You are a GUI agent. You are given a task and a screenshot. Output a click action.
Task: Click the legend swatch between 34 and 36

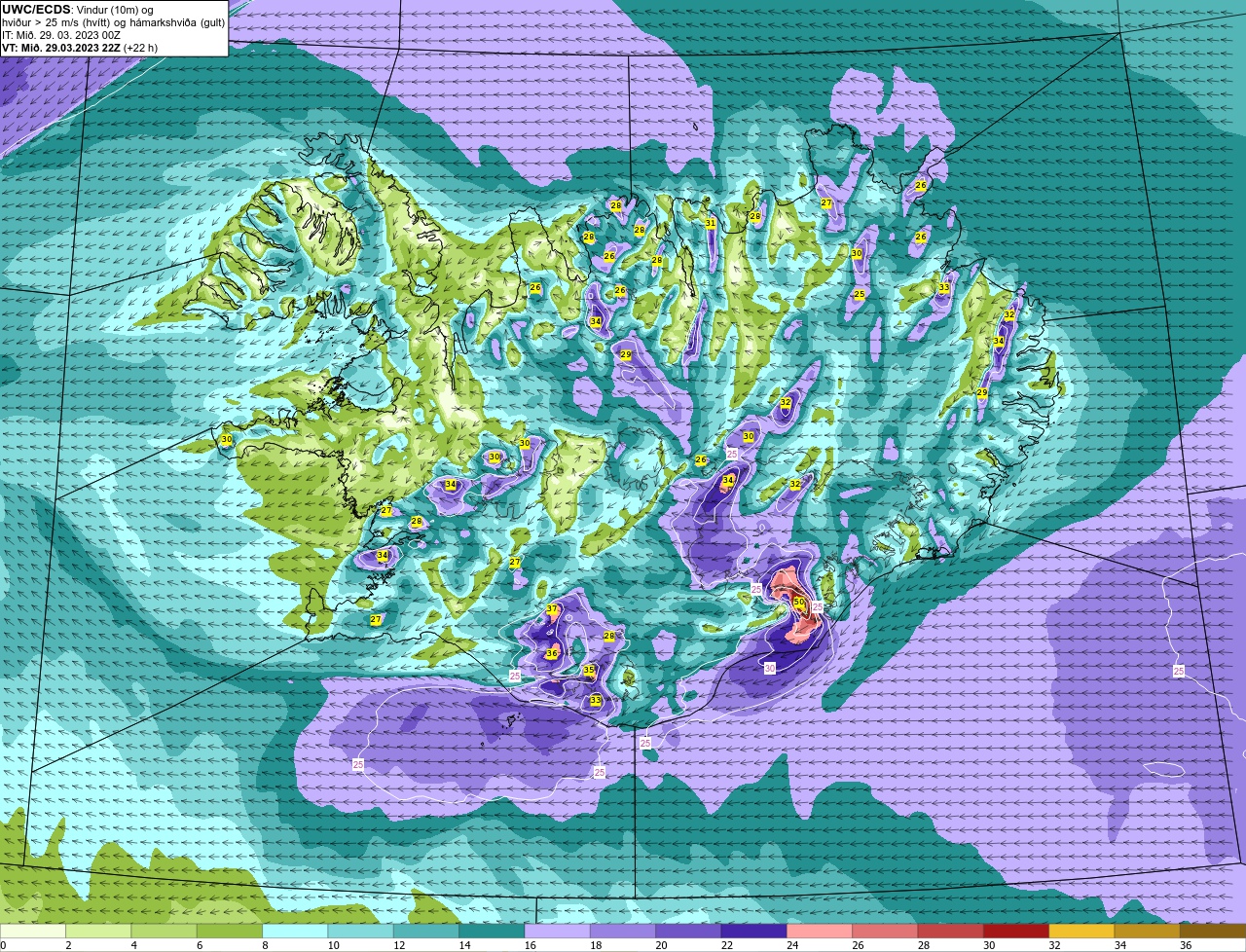(x=1147, y=932)
